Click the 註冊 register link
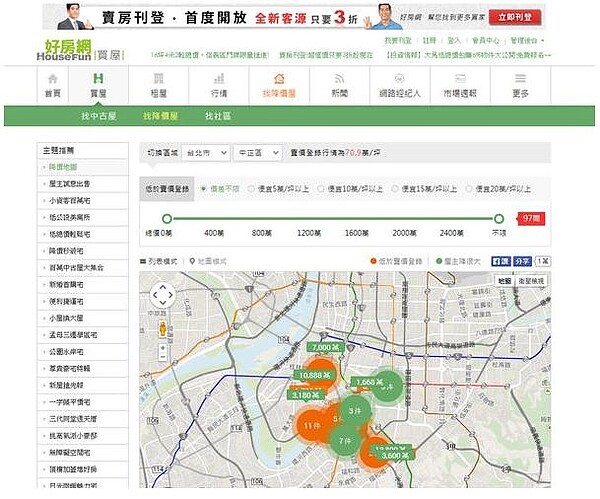The image size is (600, 499). tap(429, 41)
